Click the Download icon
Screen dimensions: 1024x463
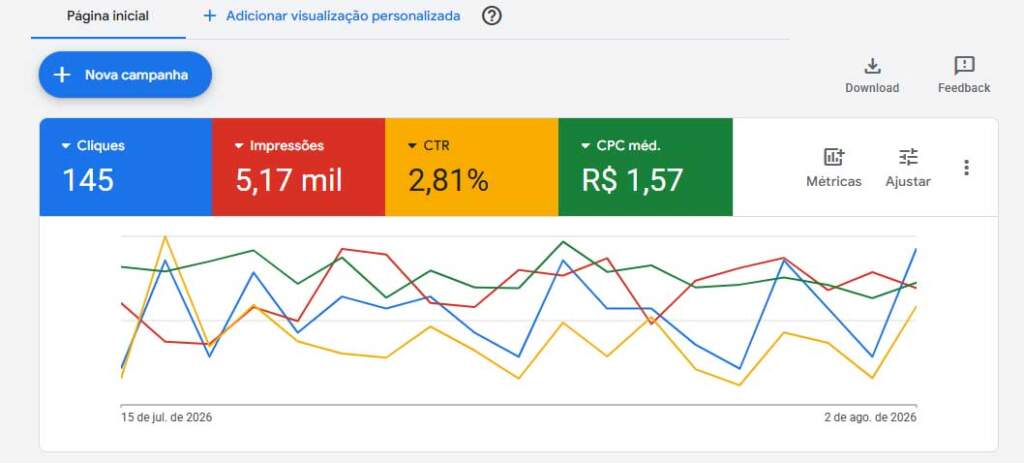(872, 66)
